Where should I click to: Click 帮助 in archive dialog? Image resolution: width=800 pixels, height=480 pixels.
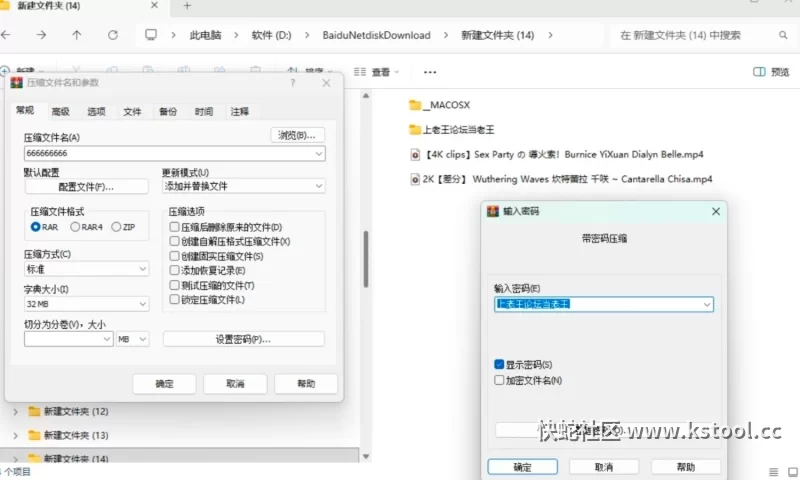pyautogui.click(x=306, y=384)
